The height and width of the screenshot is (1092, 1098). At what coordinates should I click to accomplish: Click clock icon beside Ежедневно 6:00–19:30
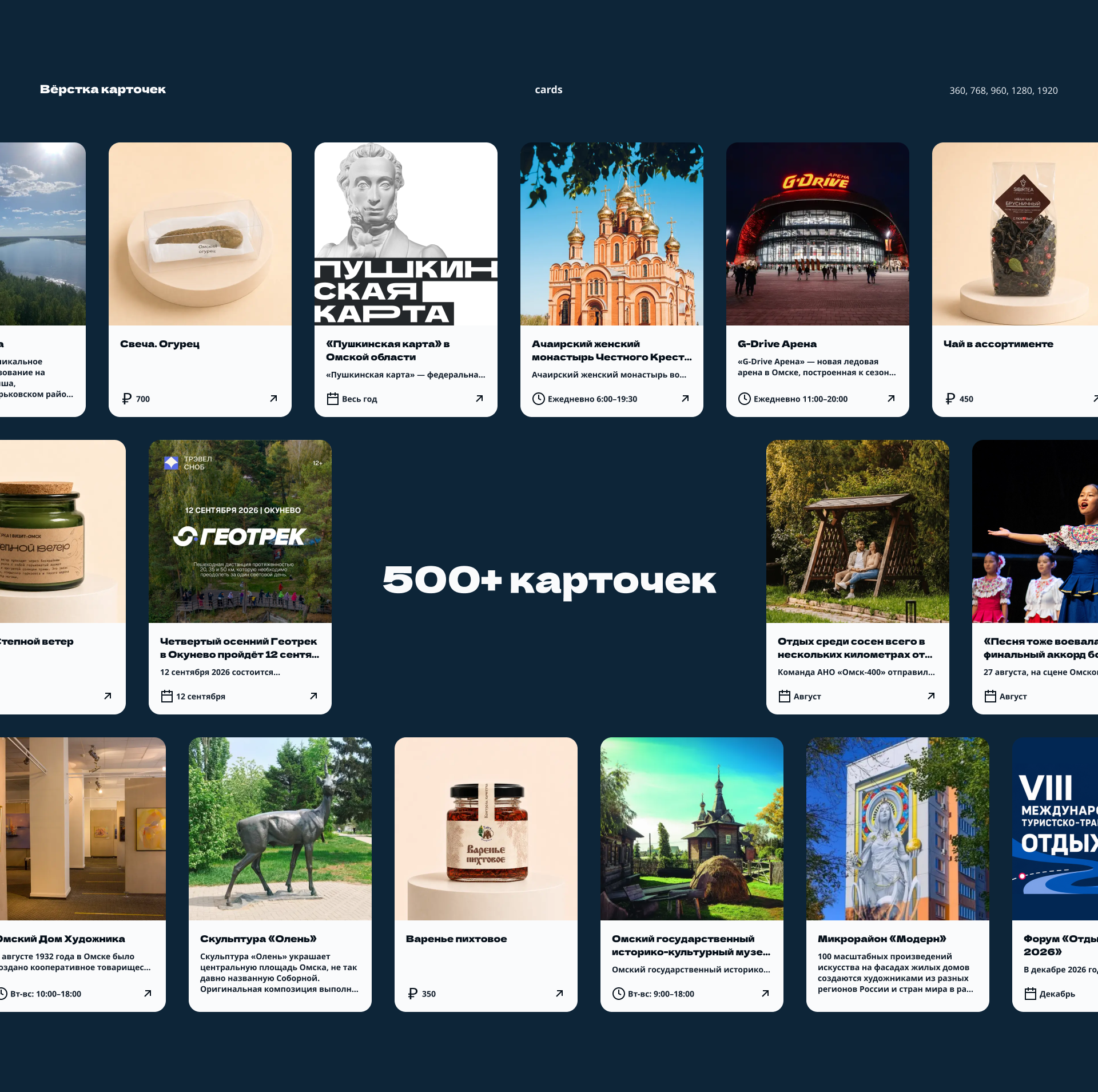(x=538, y=399)
